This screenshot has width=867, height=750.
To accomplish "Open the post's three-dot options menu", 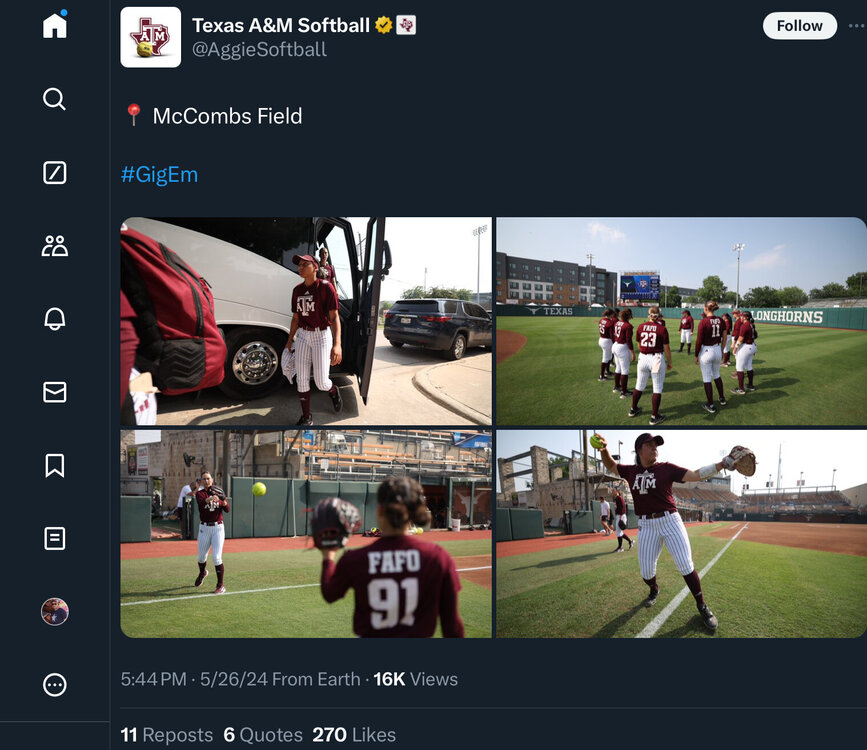I will click(x=855, y=26).
